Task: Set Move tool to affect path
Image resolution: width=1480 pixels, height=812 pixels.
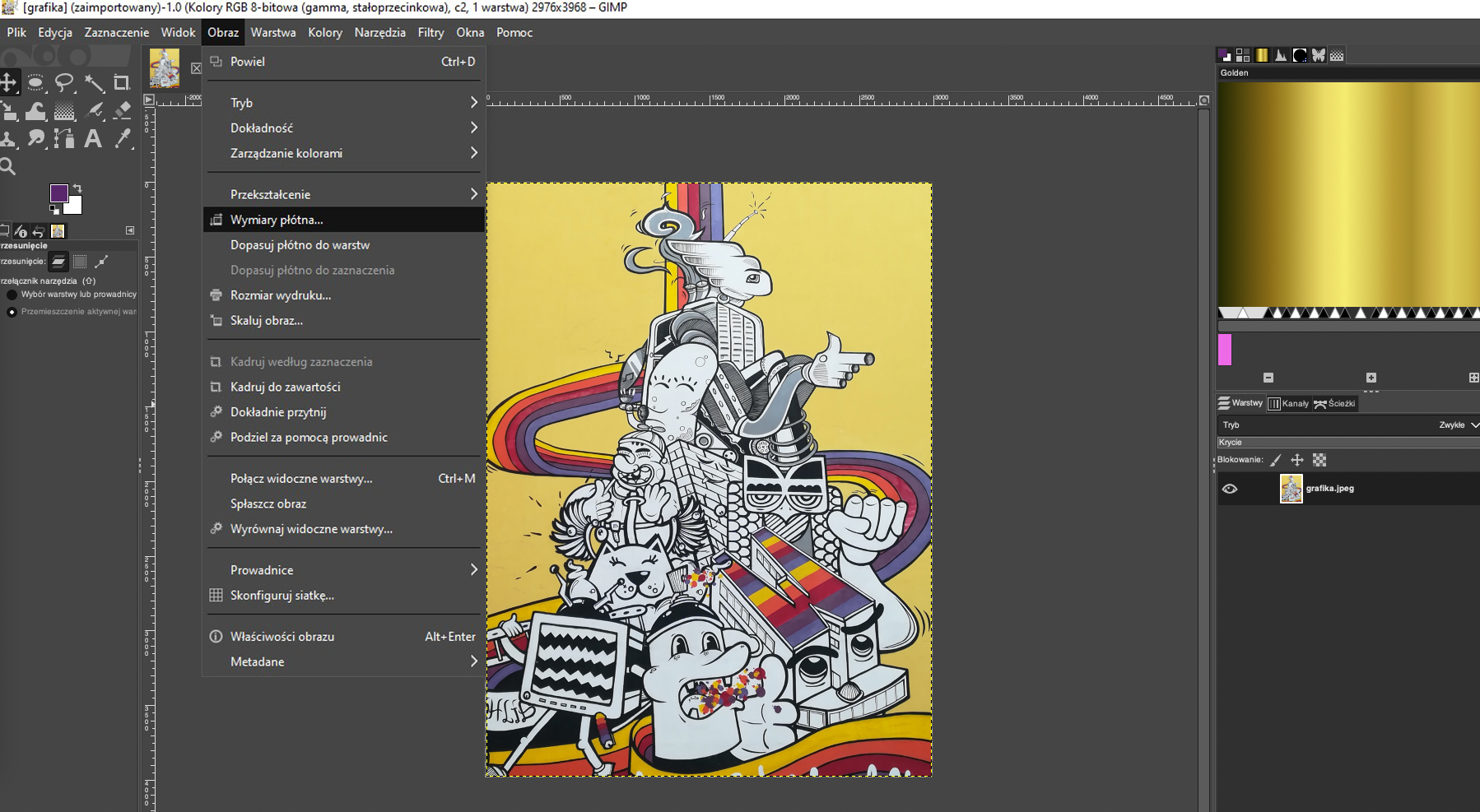Action: (101, 262)
